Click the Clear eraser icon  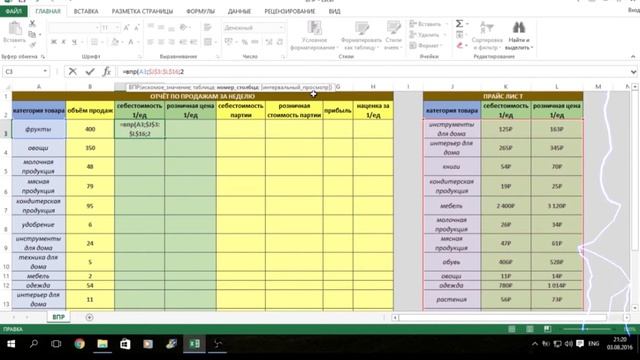click(459, 45)
